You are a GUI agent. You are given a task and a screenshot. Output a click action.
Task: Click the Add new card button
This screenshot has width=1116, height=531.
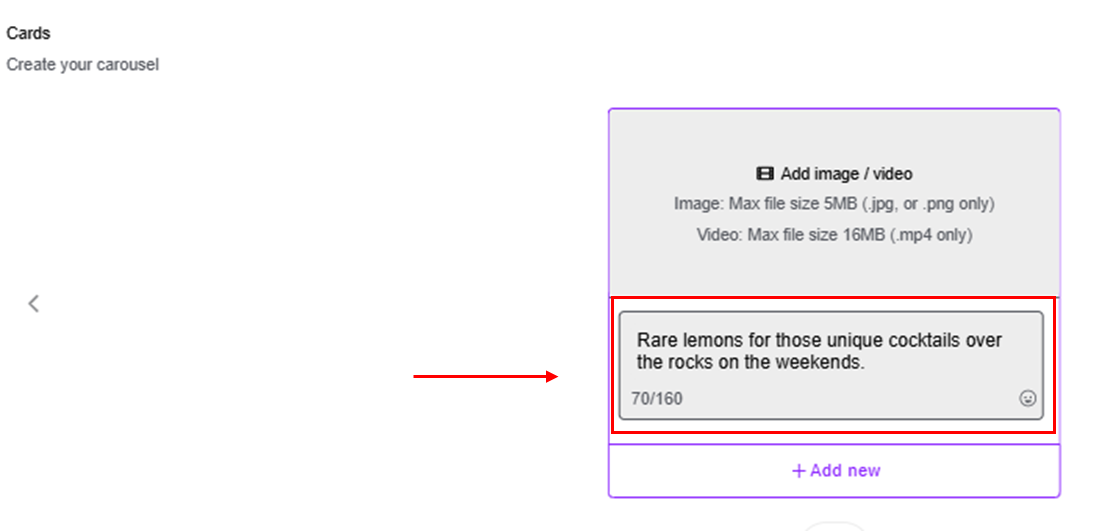pyautogui.click(x=834, y=470)
